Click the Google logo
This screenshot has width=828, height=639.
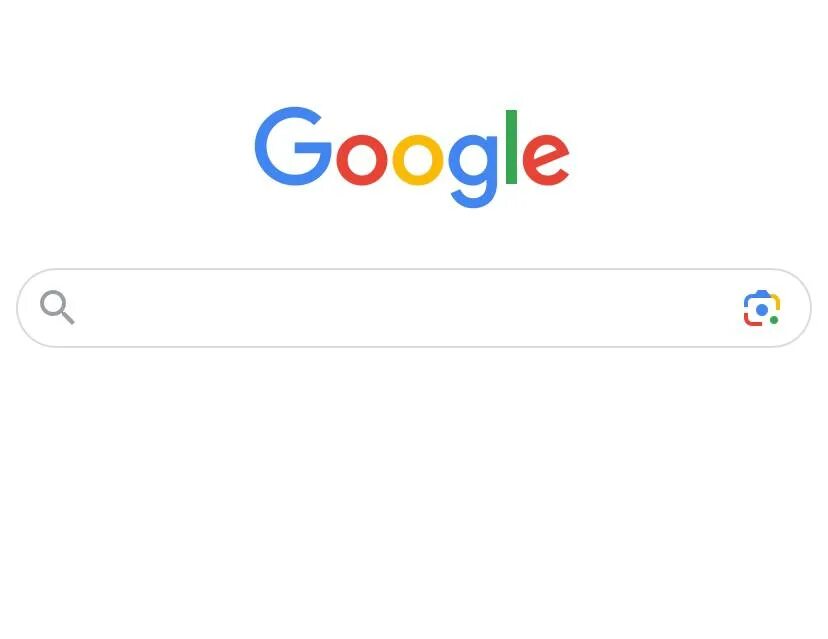click(x=412, y=157)
